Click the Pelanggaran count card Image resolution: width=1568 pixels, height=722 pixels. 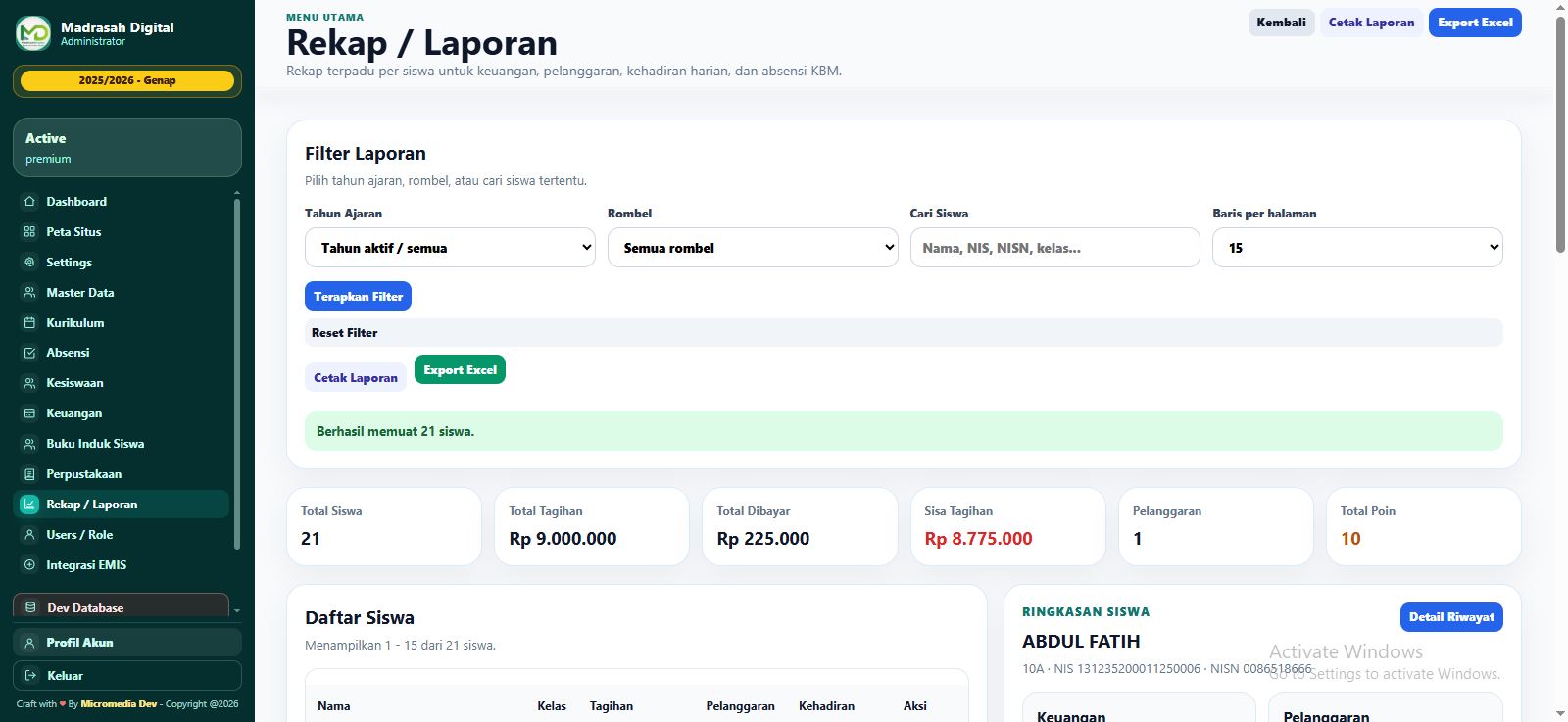(x=1215, y=526)
